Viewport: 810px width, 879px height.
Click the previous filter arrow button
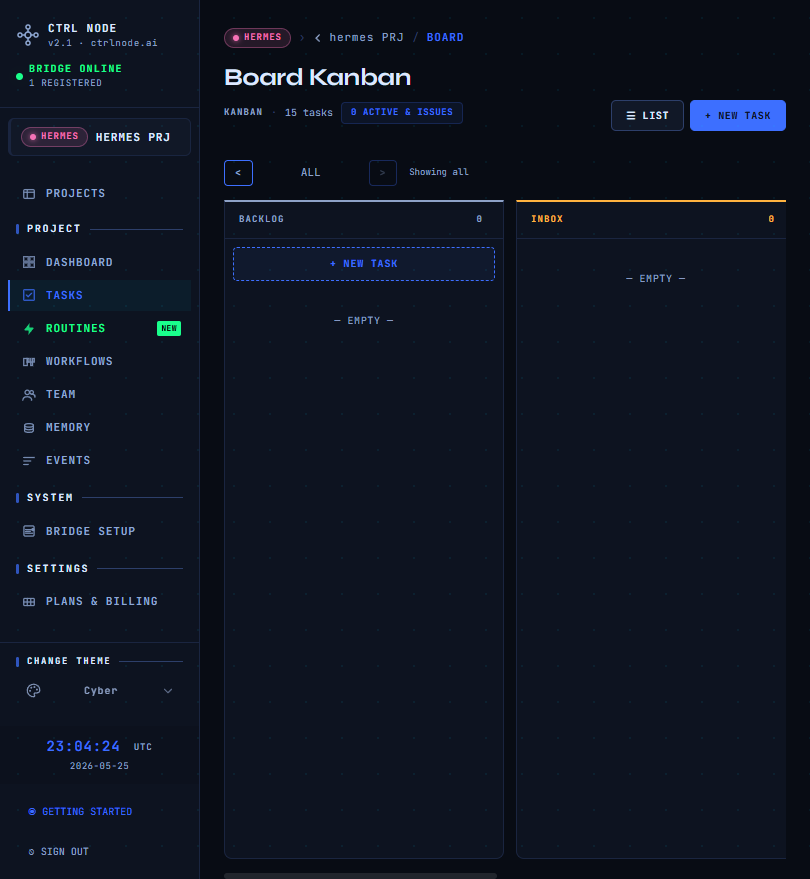point(238,173)
